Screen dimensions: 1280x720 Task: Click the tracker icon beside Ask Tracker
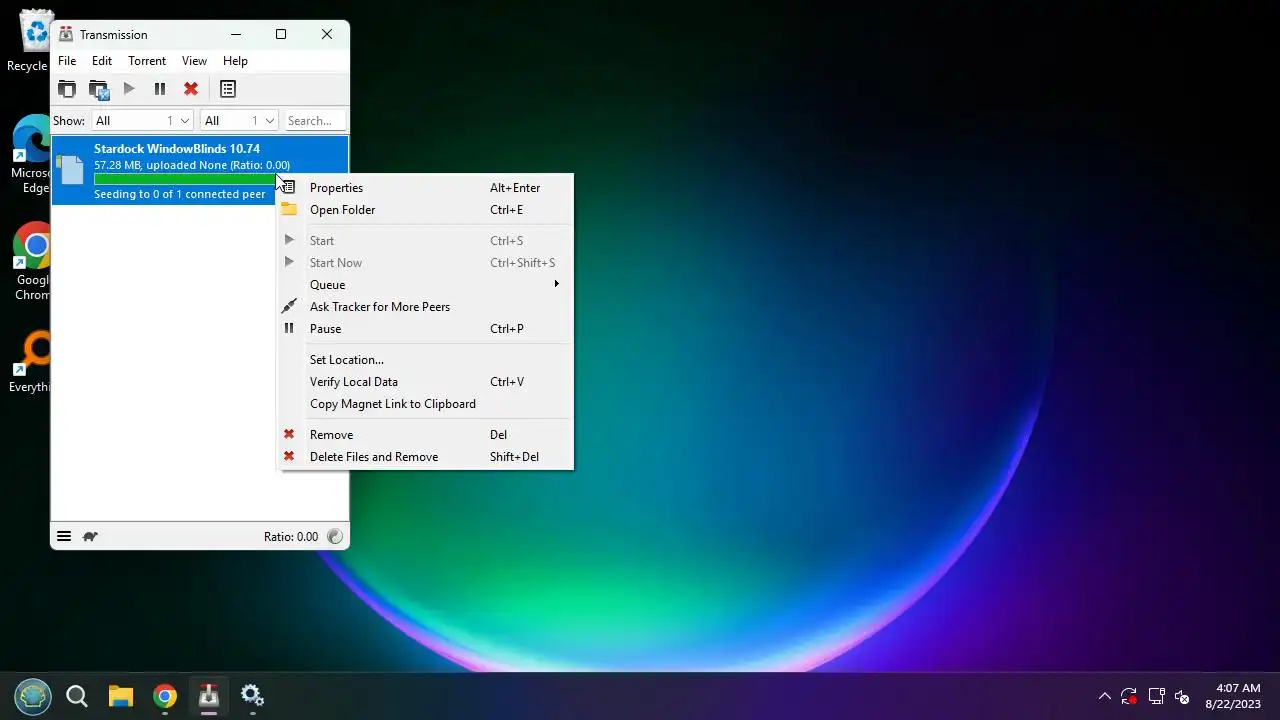pos(289,306)
